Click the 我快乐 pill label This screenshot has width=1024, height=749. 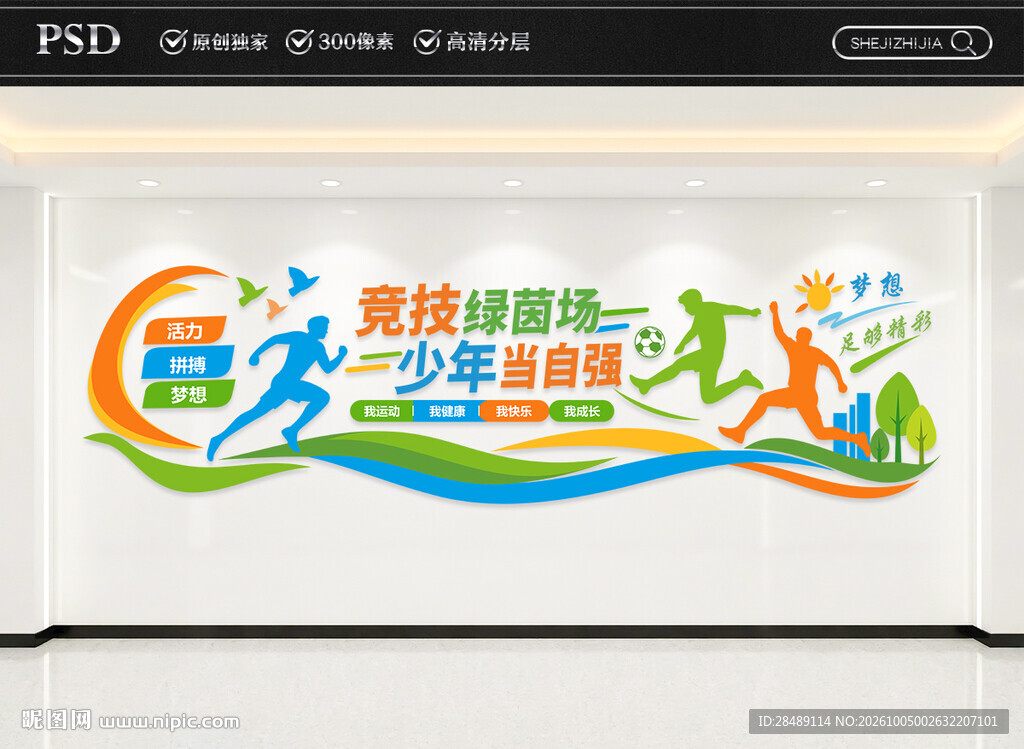click(x=514, y=411)
